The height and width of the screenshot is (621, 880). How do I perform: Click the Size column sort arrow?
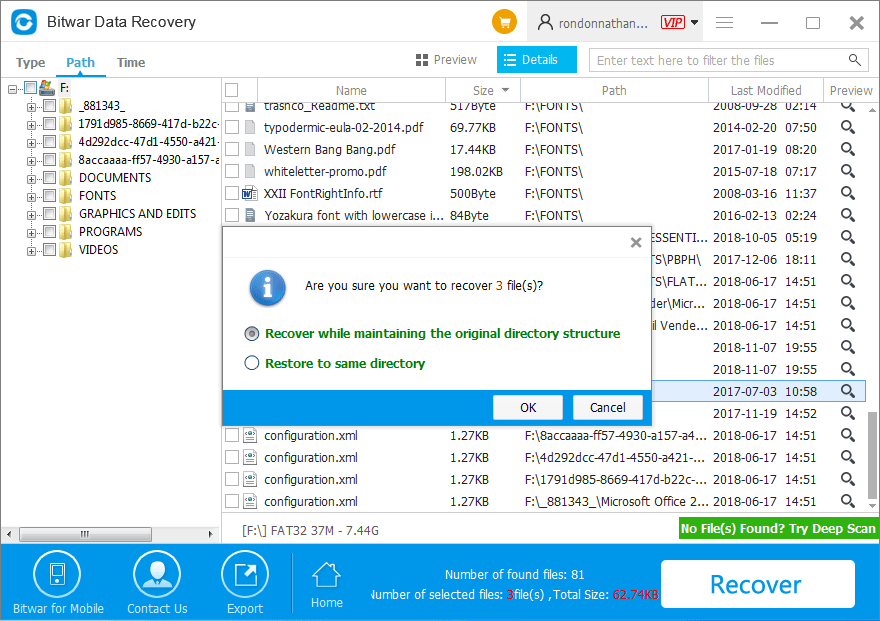click(505, 90)
